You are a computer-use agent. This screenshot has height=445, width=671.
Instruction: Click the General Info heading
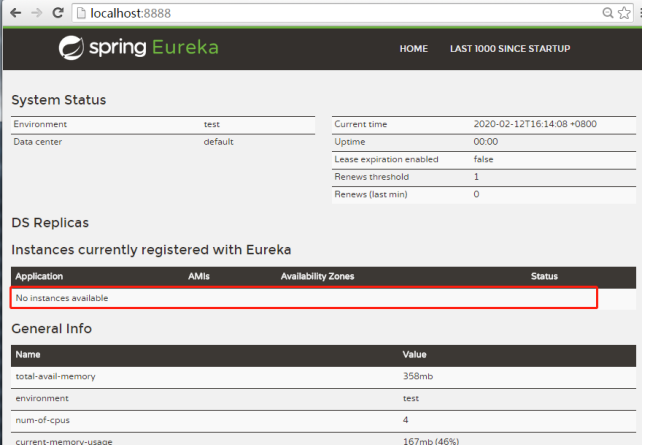pyautogui.click(x=51, y=329)
